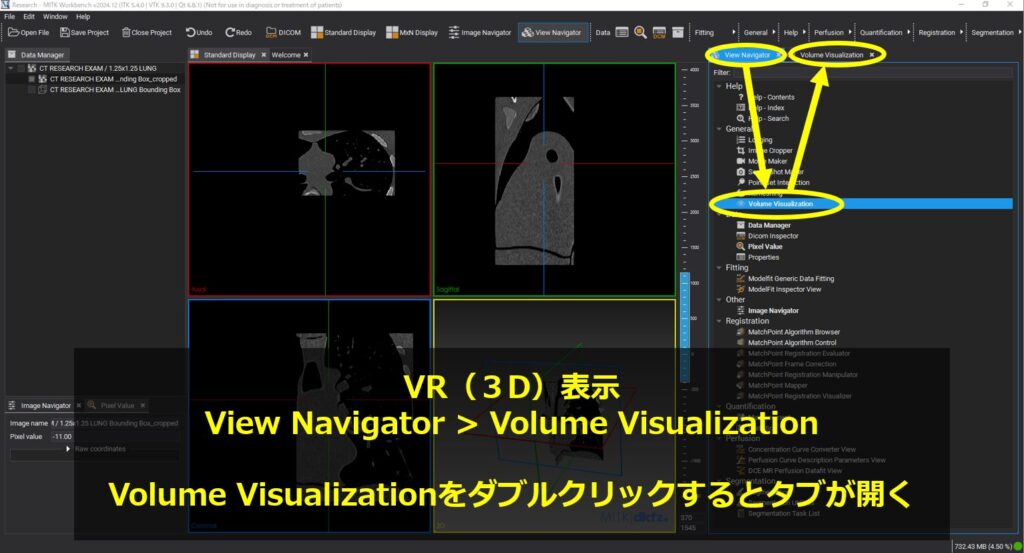Collapse the Registration group in navigator
The height and width of the screenshot is (553, 1024).
719,321
